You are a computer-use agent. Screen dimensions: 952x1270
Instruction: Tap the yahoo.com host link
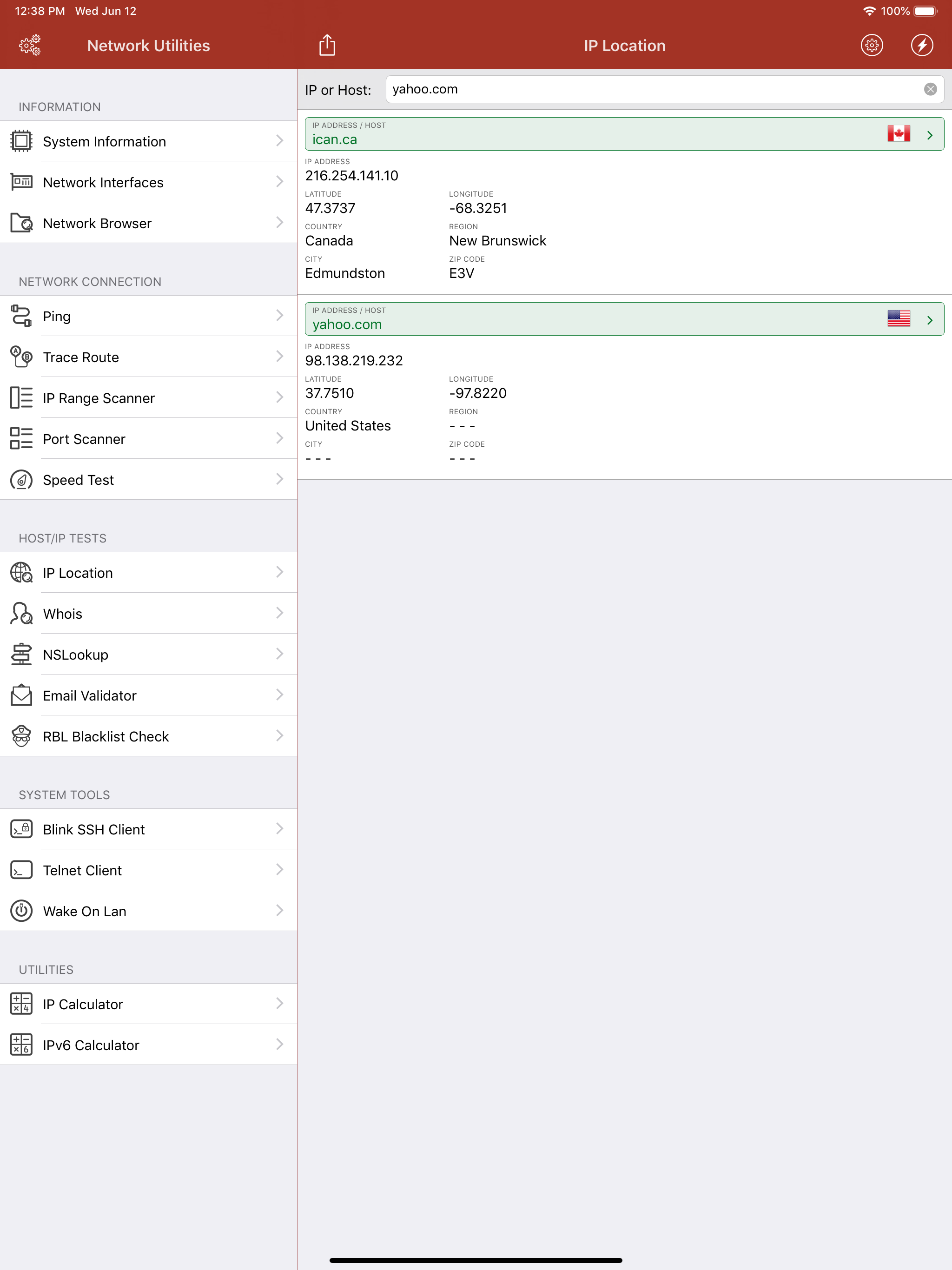pyautogui.click(x=347, y=324)
